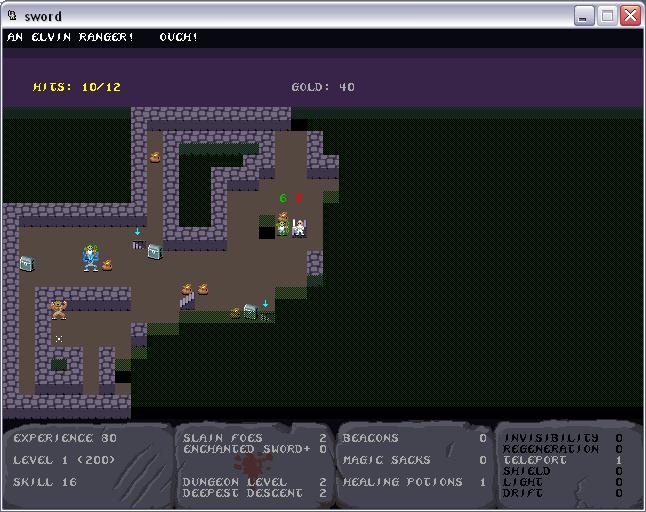Click the white sparkle item below the ogre
The image size is (646, 512).
(x=59, y=339)
